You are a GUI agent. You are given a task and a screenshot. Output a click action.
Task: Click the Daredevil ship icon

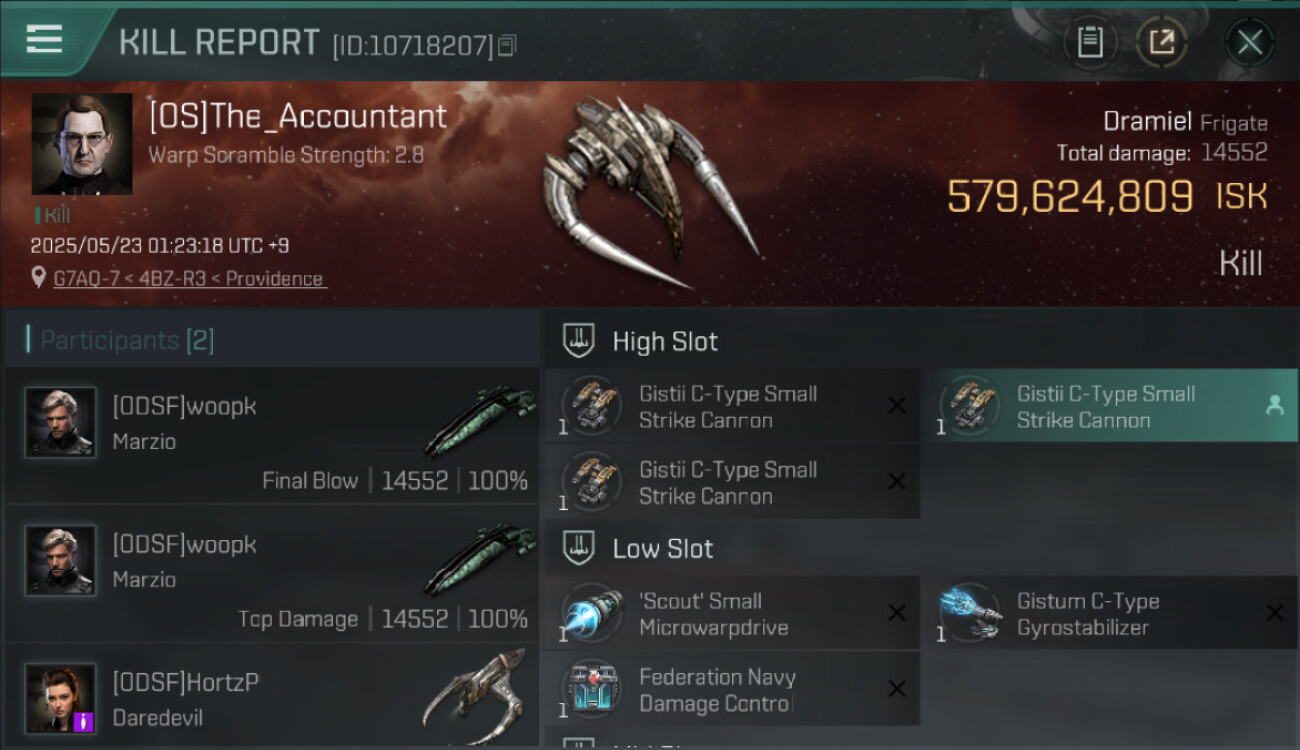478,695
